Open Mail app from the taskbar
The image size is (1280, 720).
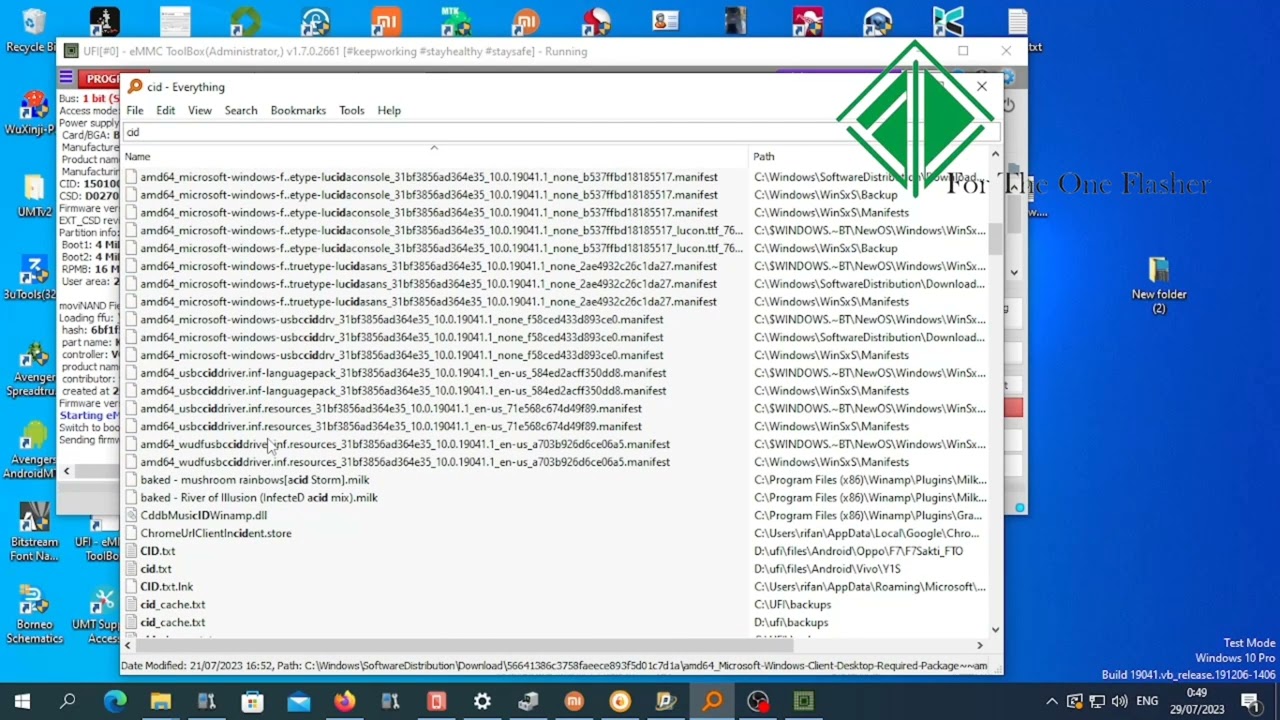click(x=298, y=701)
